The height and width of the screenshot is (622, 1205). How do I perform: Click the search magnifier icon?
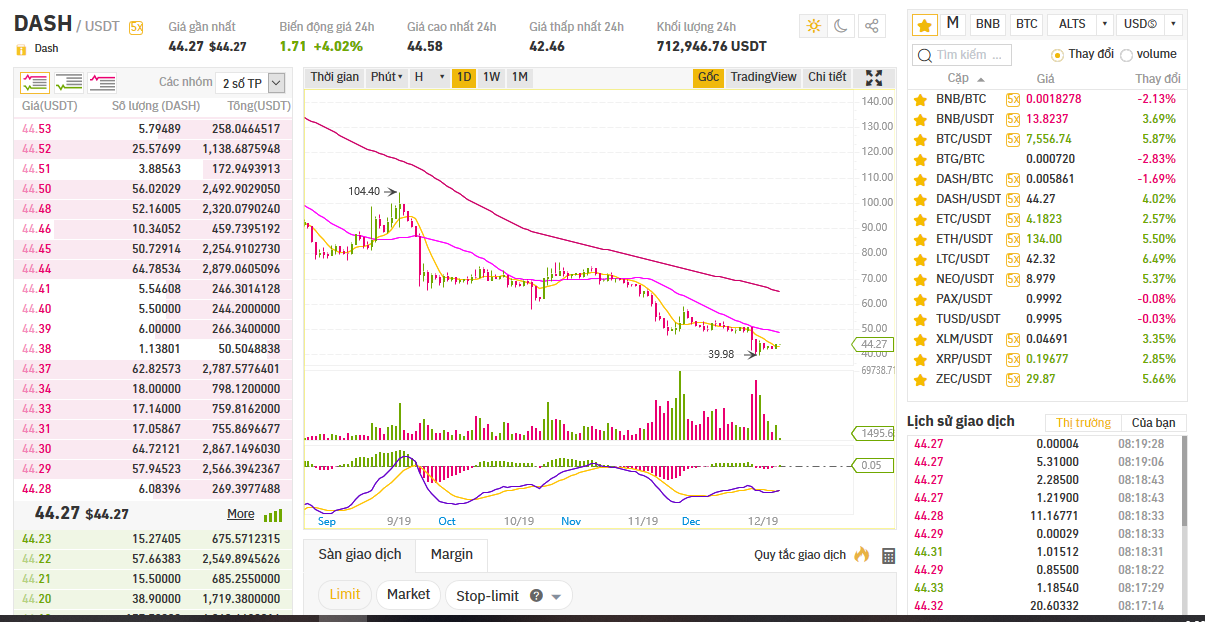pyautogui.click(x=925, y=55)
